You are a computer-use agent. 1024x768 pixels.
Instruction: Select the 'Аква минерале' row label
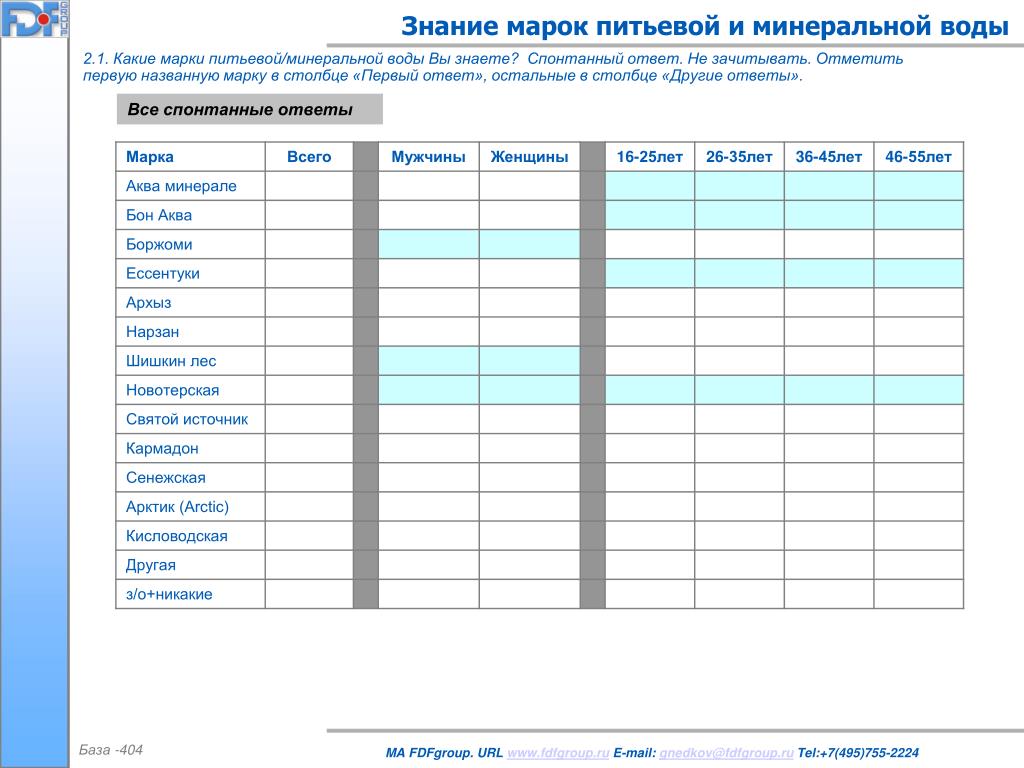[x=181, y=186]
